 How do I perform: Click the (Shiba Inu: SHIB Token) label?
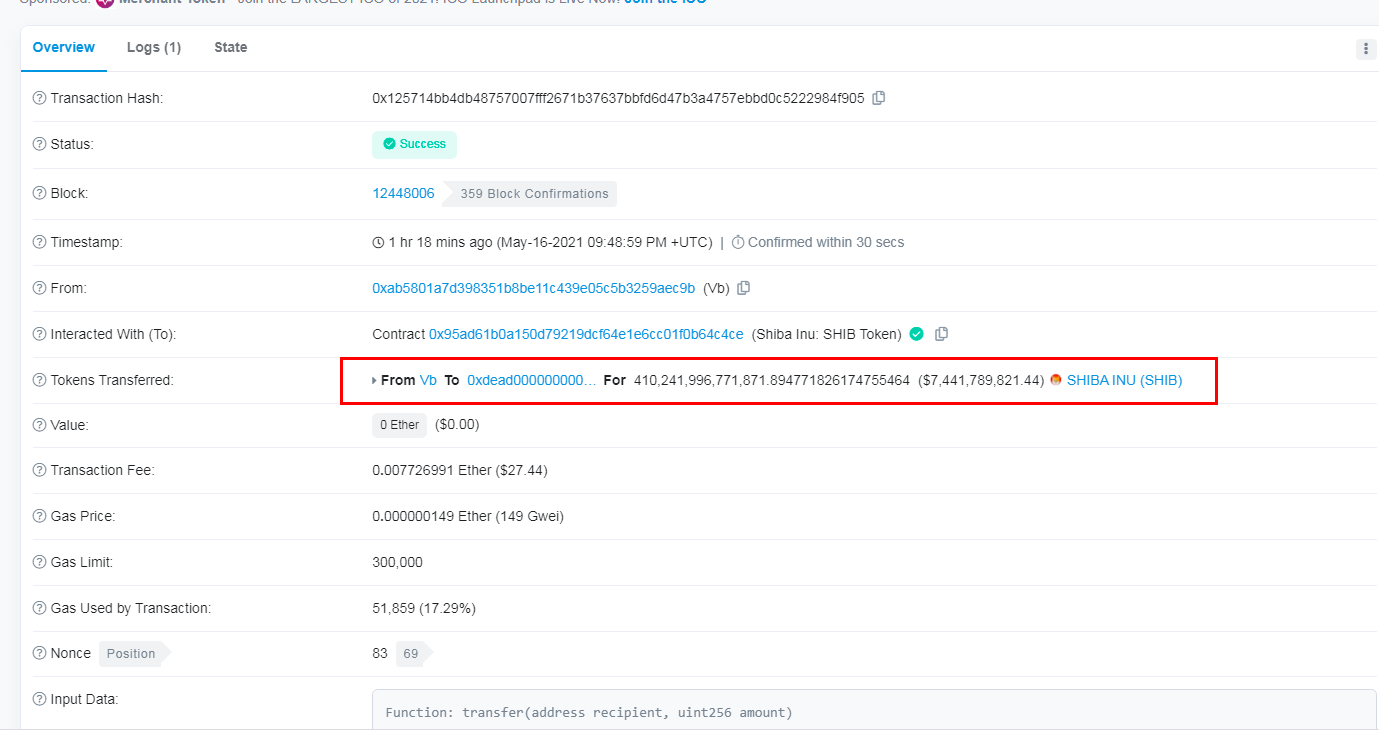(x=826, y=334)
